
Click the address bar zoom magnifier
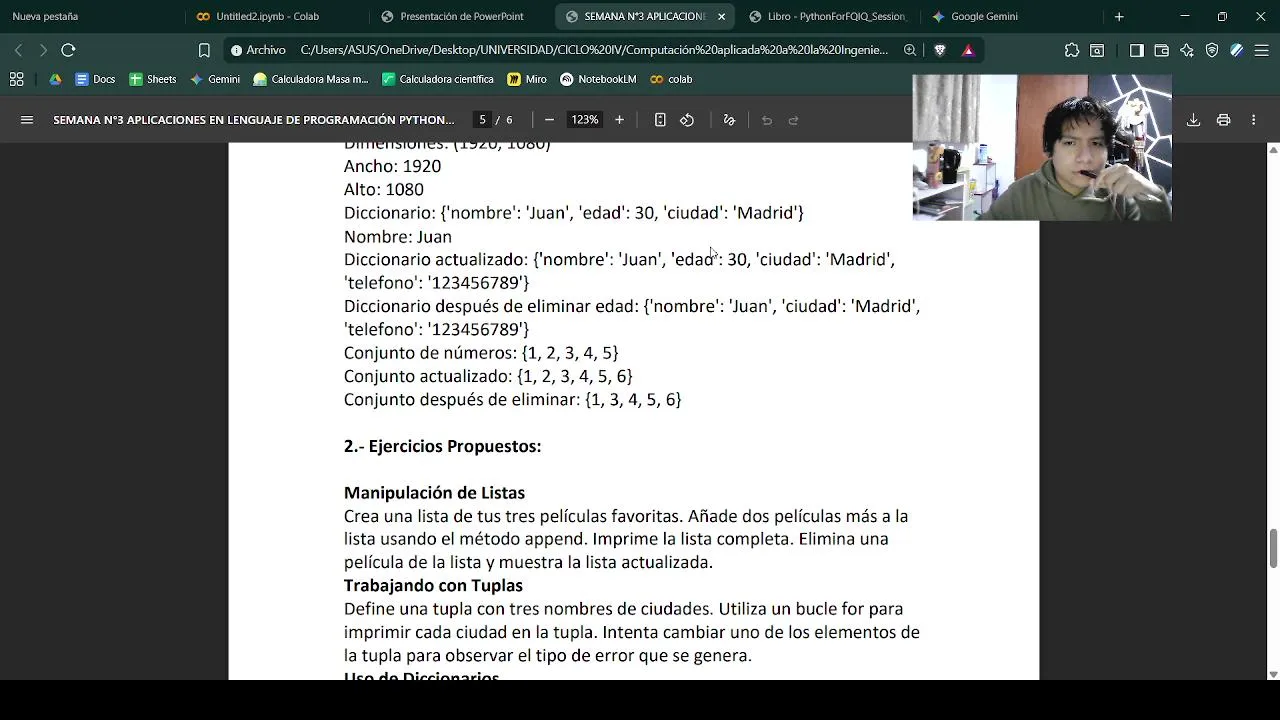click(x=910, y=50)
